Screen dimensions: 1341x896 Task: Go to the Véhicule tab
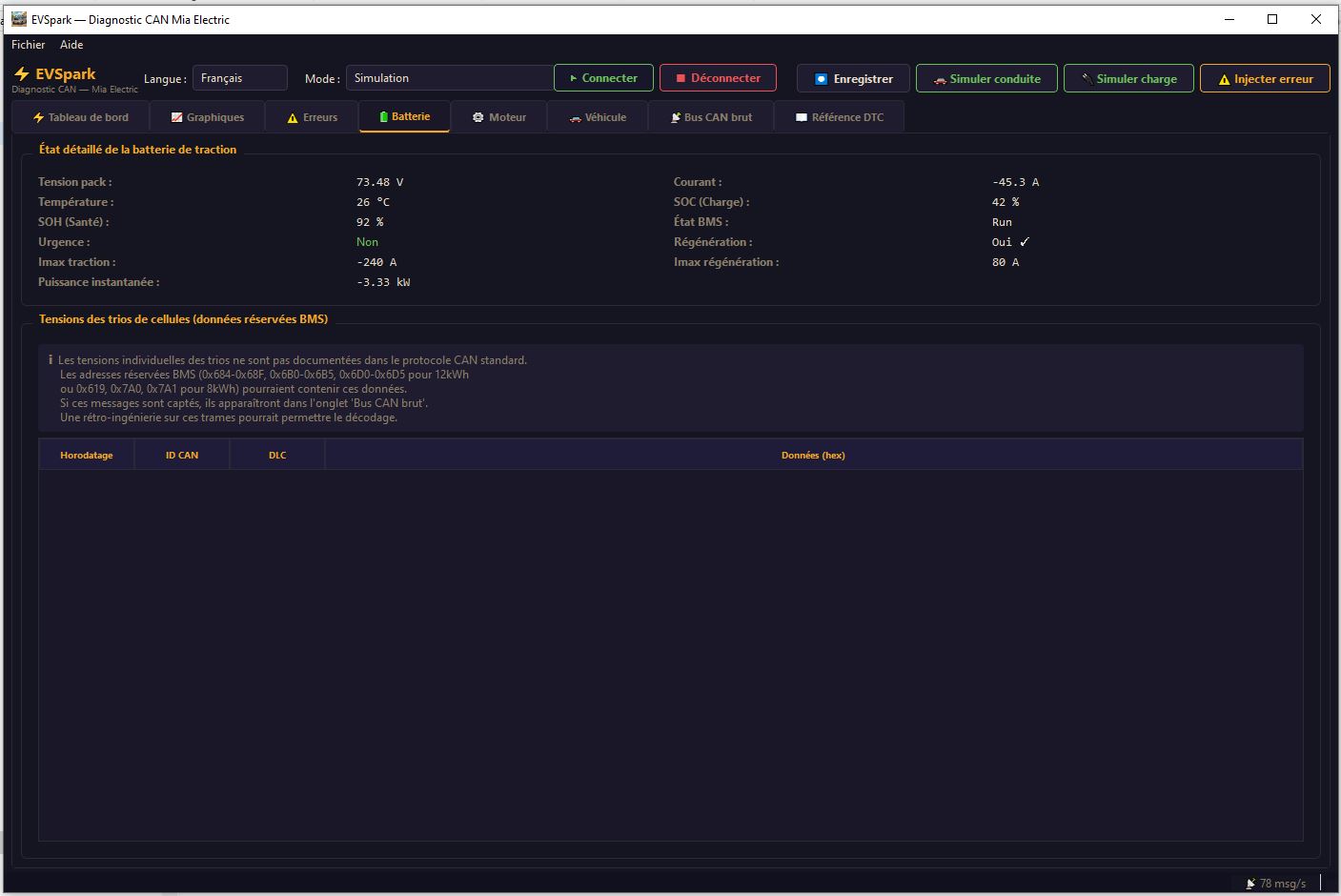[598, 117]
